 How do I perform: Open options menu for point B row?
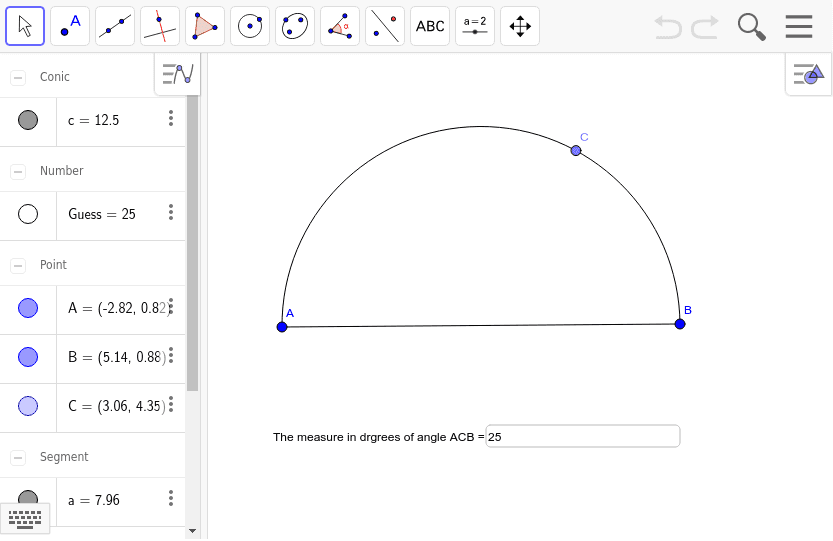point(171,355)
